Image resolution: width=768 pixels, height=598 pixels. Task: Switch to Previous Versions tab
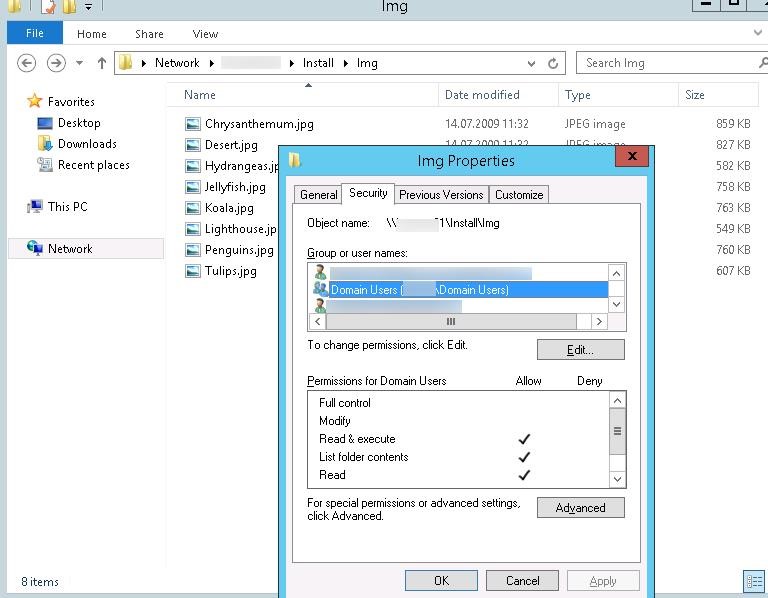click(x=441, y=195)
